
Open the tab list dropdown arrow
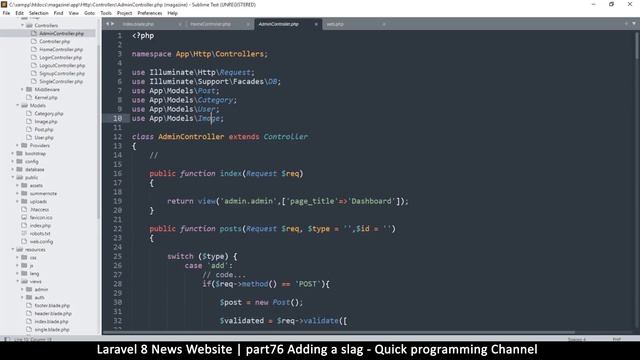click(x=634, y=24)
